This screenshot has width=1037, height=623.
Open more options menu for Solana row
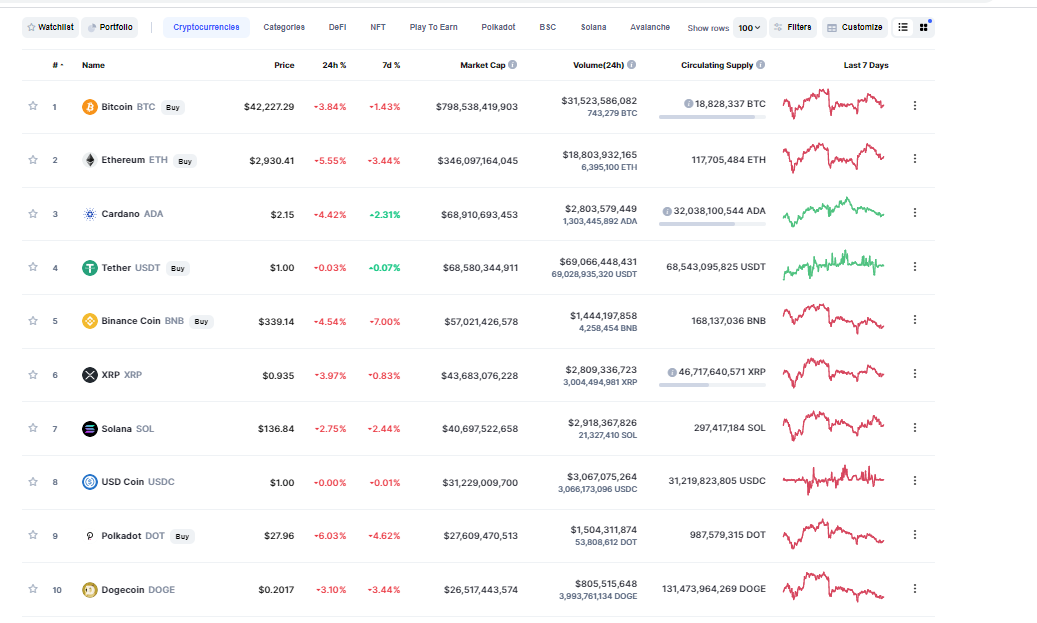(x=915, y=428)
